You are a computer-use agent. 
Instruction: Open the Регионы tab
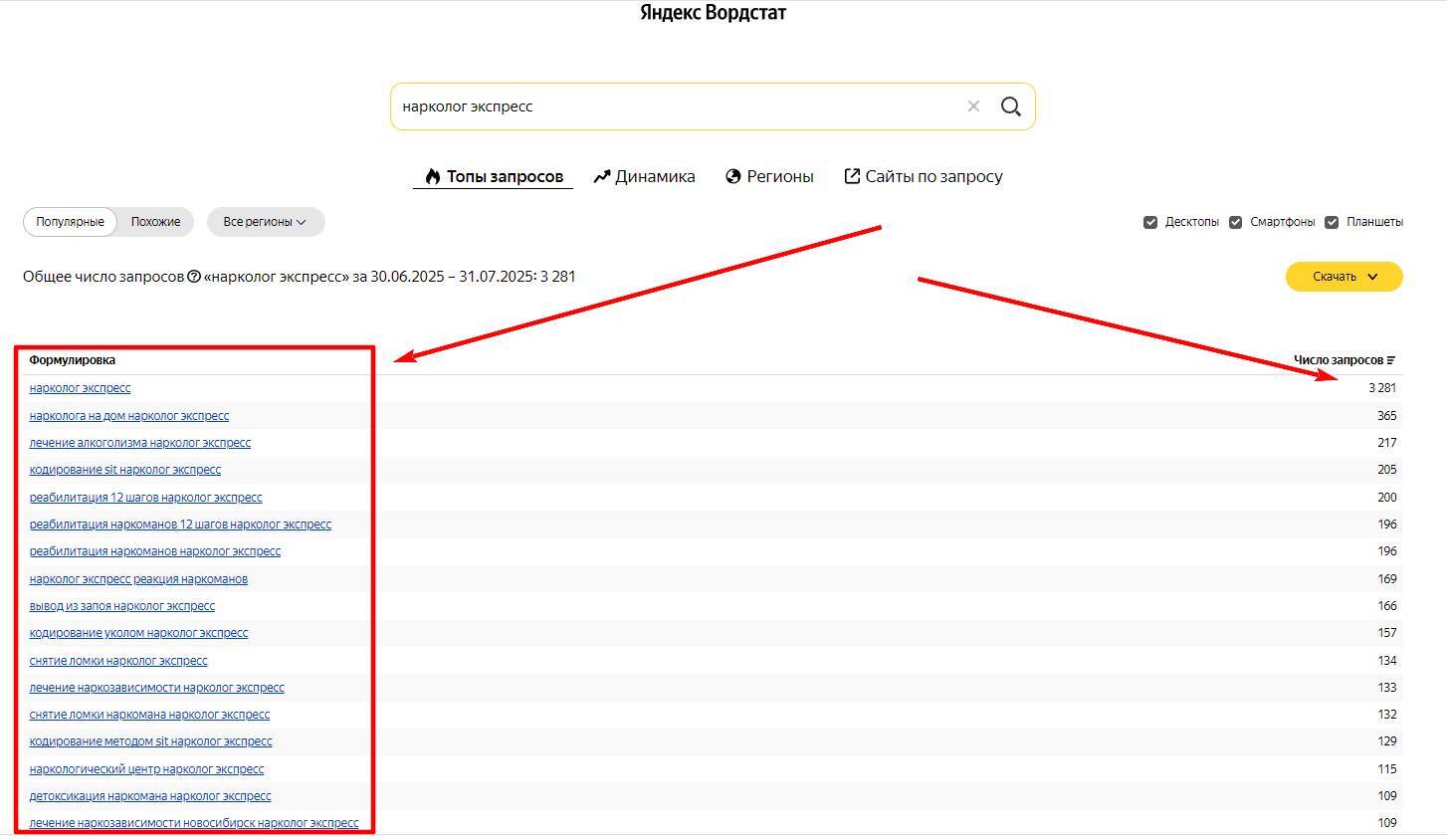point(769,176)
